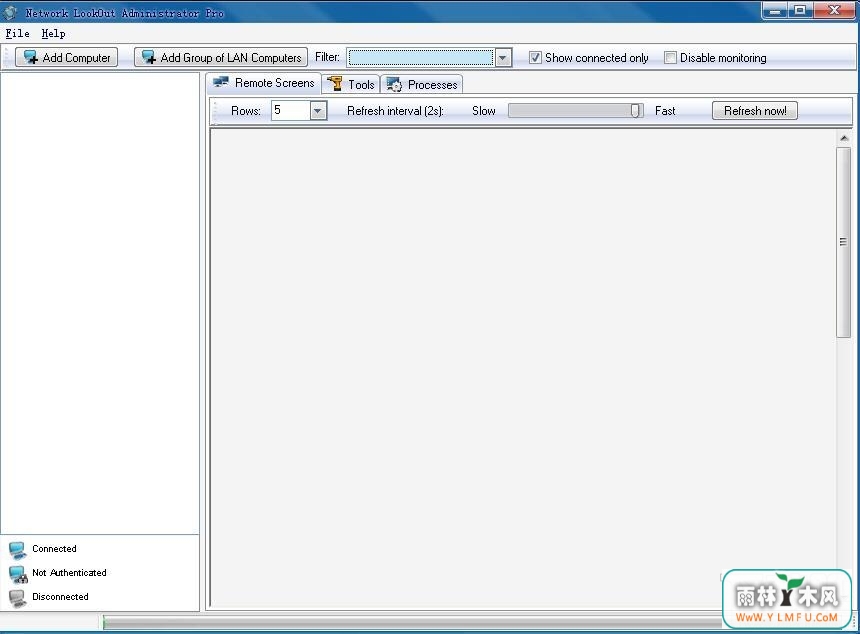Click the Filter: label
The image size is (860, 634).
pyautogui.click(x=327, y=57)
